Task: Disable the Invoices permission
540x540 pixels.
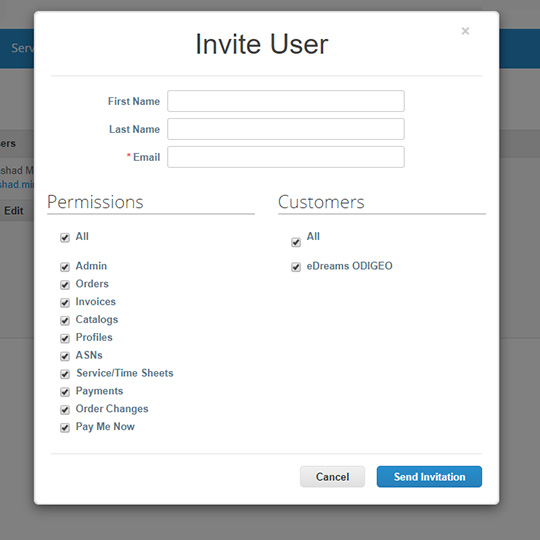Action: (65, 303)
